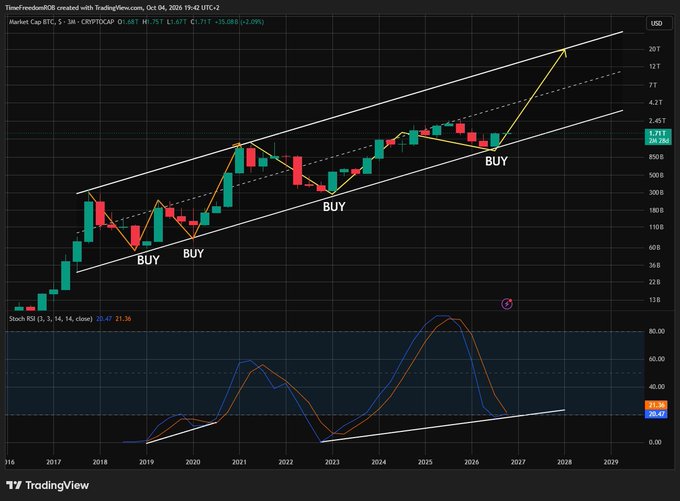The height and width of the screenshot is (501, 680).
Task: Click the TradingView logo
Action: (x=48, y=485)
